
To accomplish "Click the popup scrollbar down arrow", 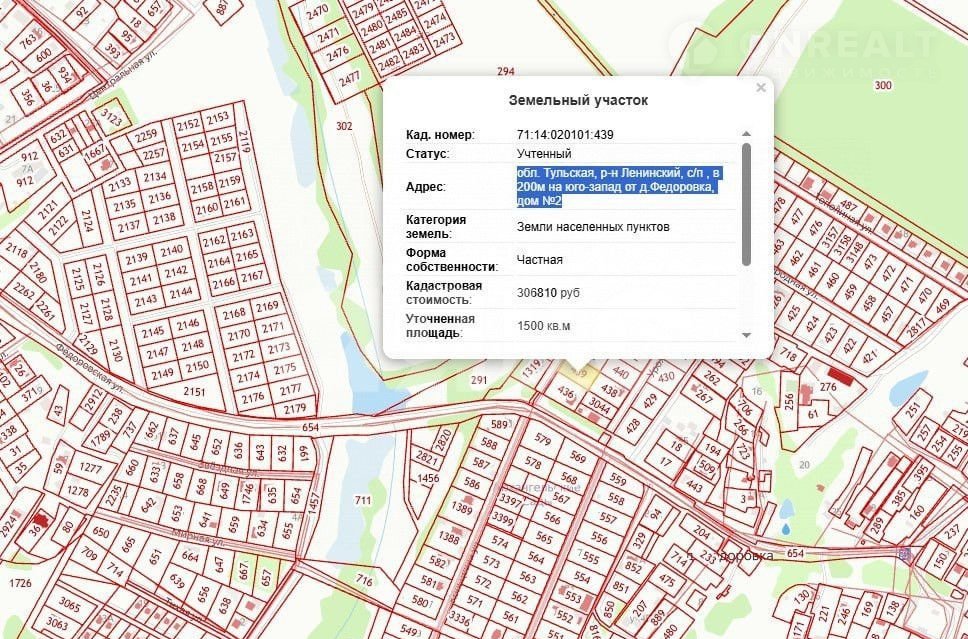I will (746, 335).
